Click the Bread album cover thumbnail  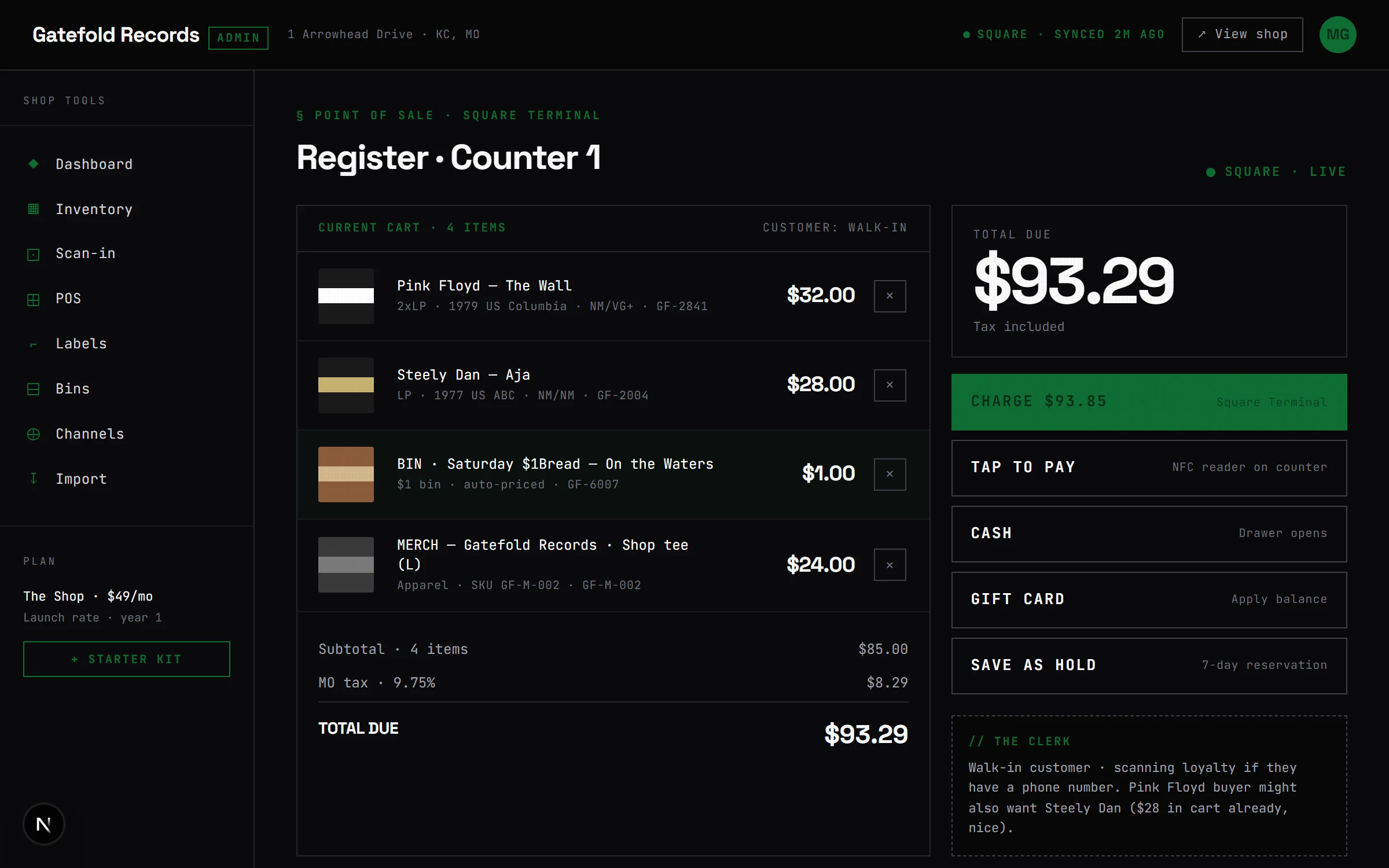click(x=346, y=475)
